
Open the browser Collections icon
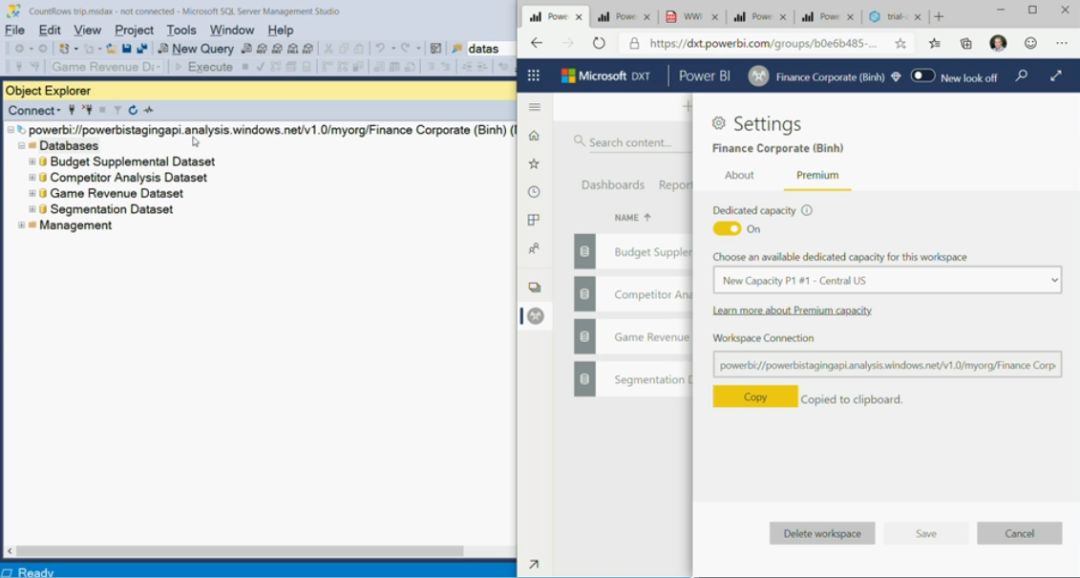[x=966, y=43]
